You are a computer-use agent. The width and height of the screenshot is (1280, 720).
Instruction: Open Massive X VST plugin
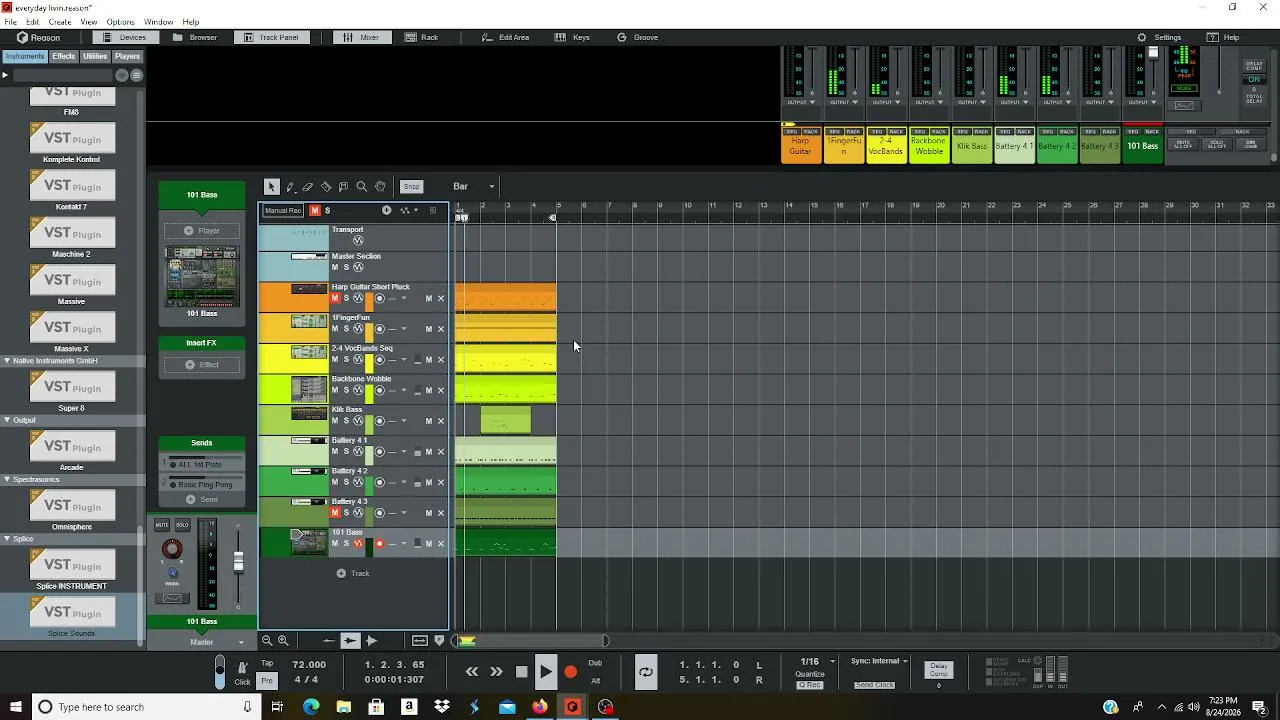pos(72,327)
